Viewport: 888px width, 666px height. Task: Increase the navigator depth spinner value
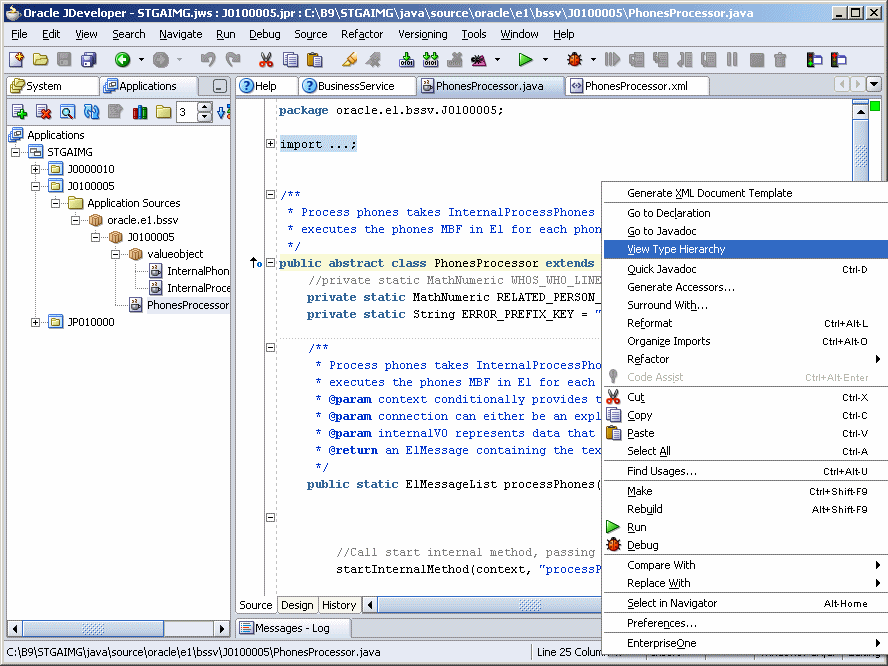click(204, 108)
